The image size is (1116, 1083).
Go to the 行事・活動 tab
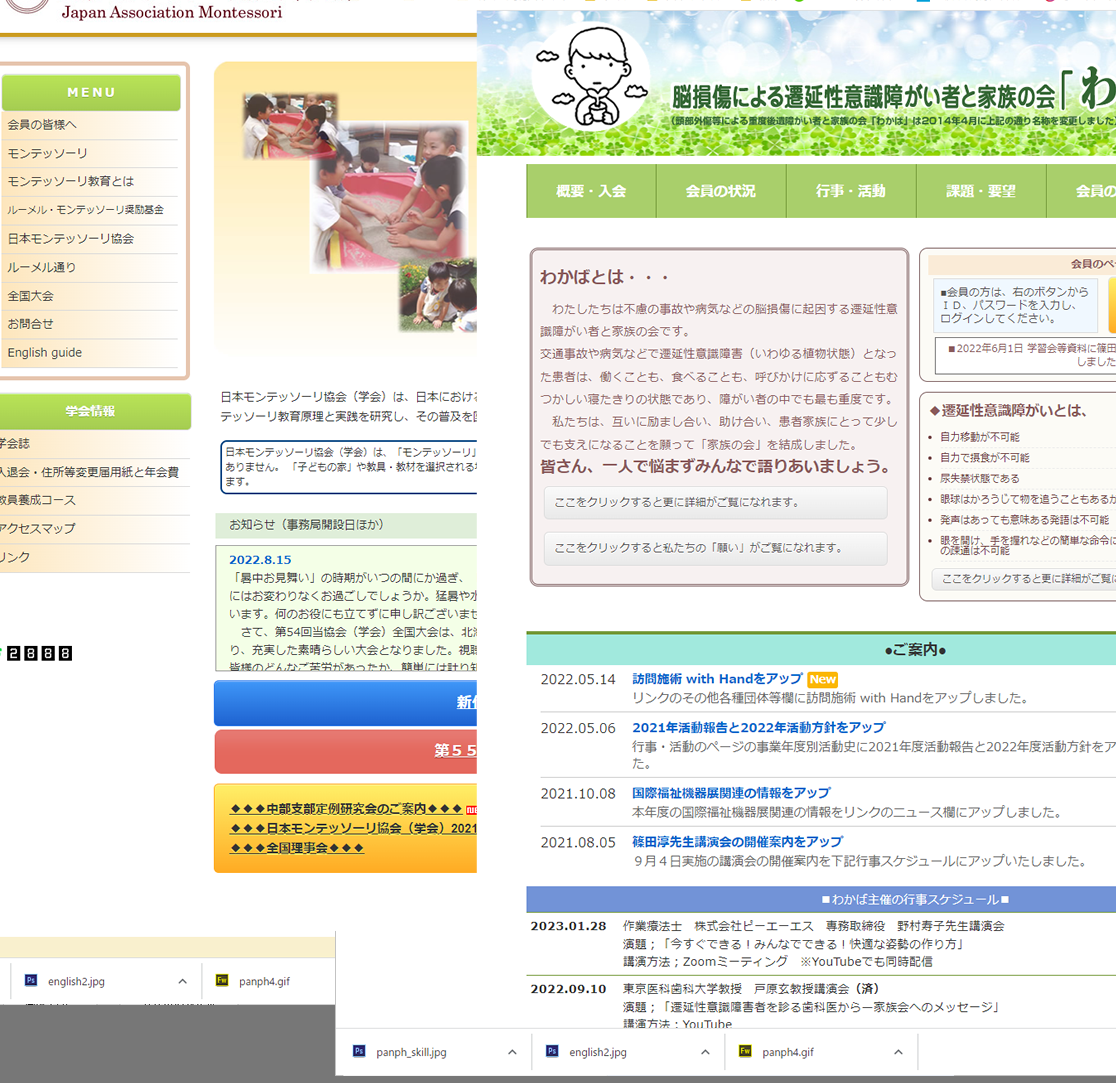point(851,191)
